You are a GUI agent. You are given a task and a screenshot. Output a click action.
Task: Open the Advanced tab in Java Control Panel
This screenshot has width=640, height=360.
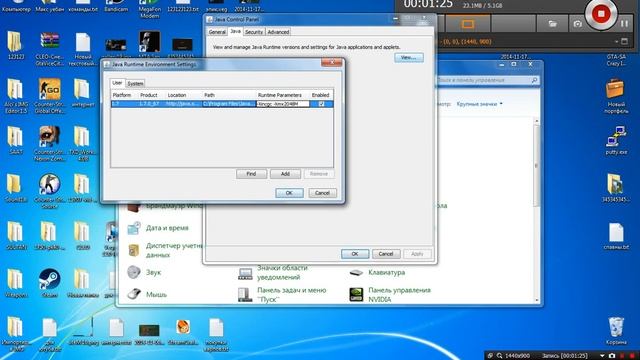click(278, 32)
